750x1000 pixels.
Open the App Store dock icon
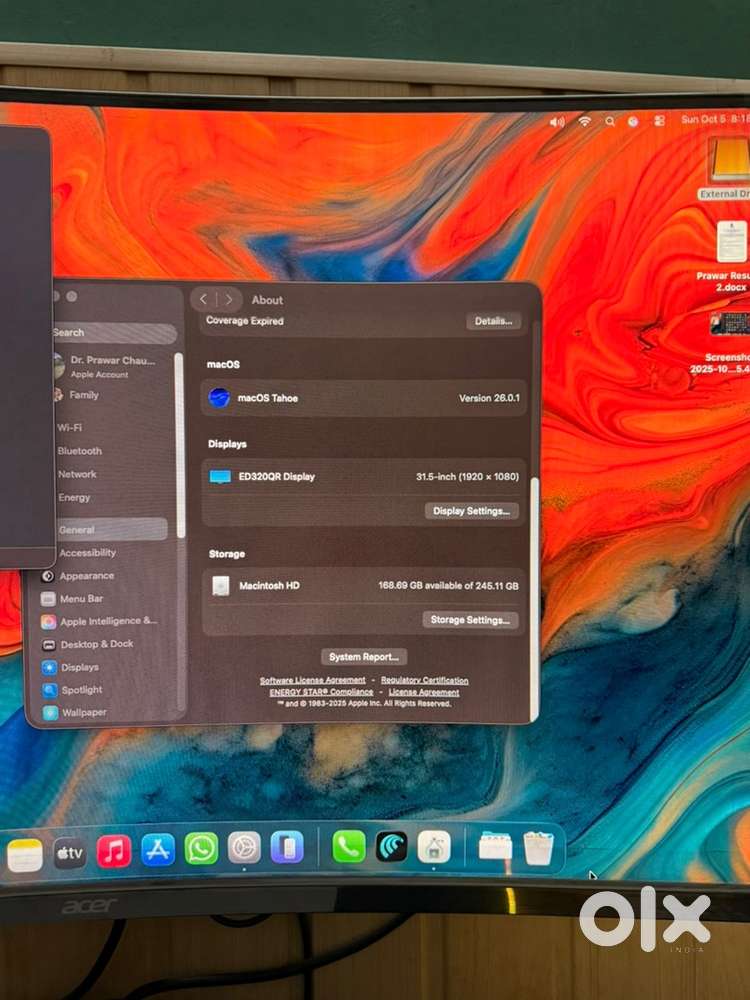[158, 850]
